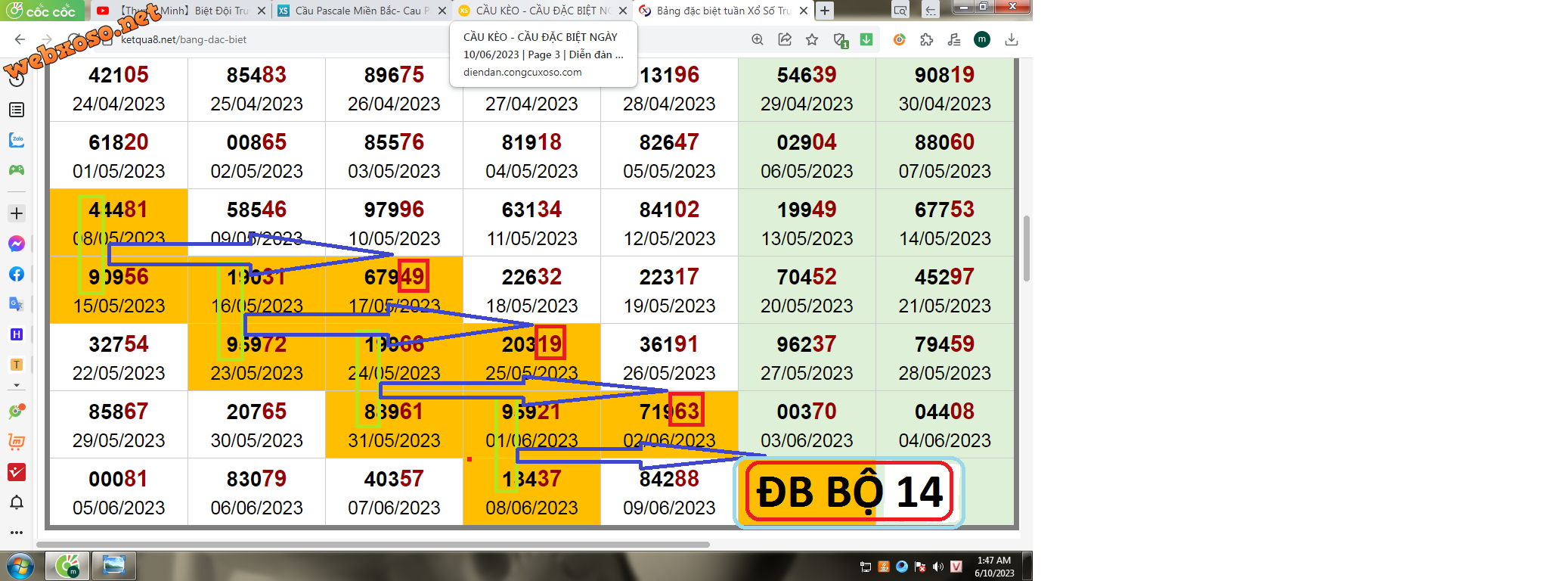This screenshot has height=581, width=1568.
Task: Open the extensions puzzle icon
Action: (x=927, y=39)
